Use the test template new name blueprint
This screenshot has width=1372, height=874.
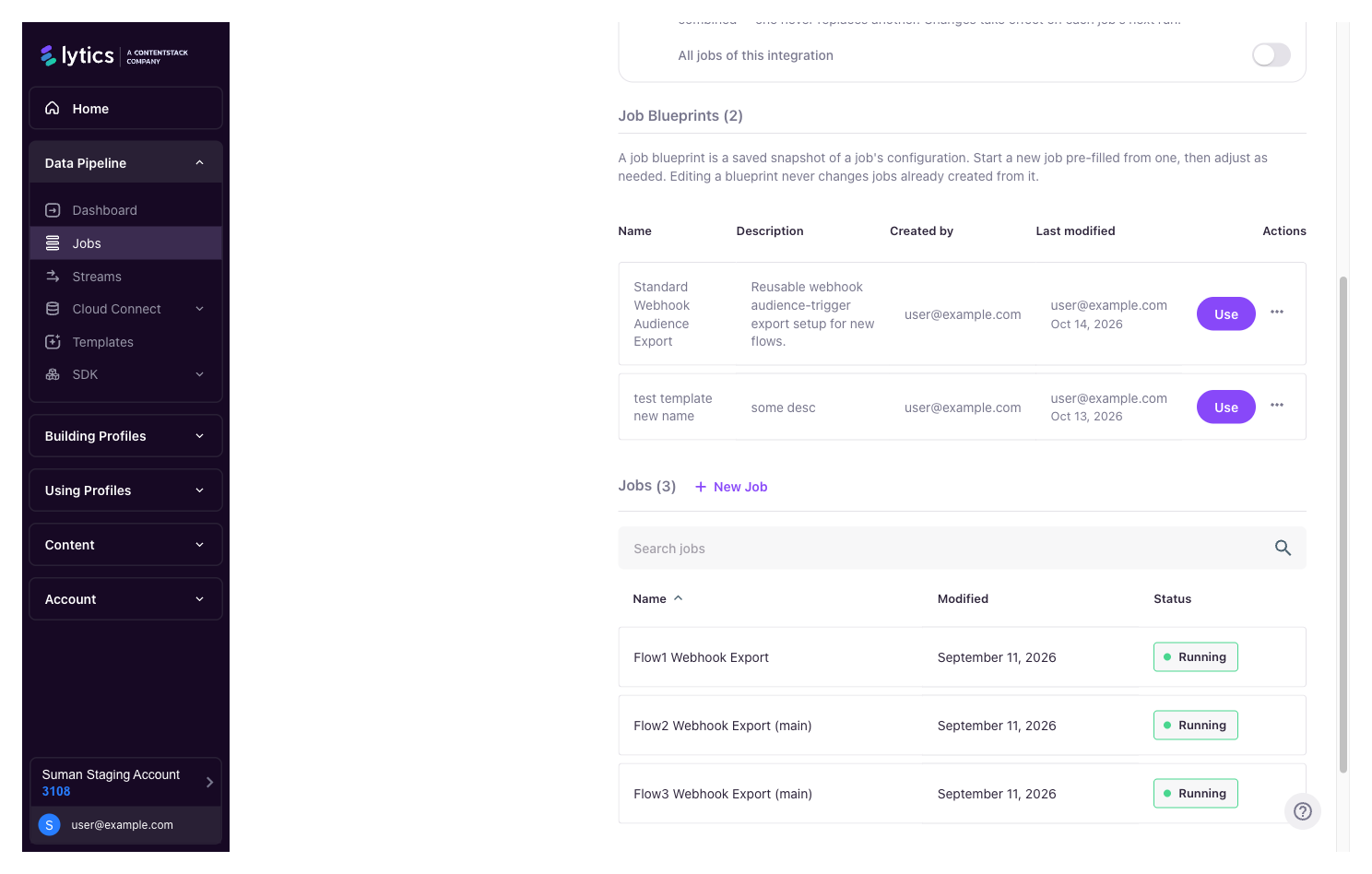(1226, 407)
